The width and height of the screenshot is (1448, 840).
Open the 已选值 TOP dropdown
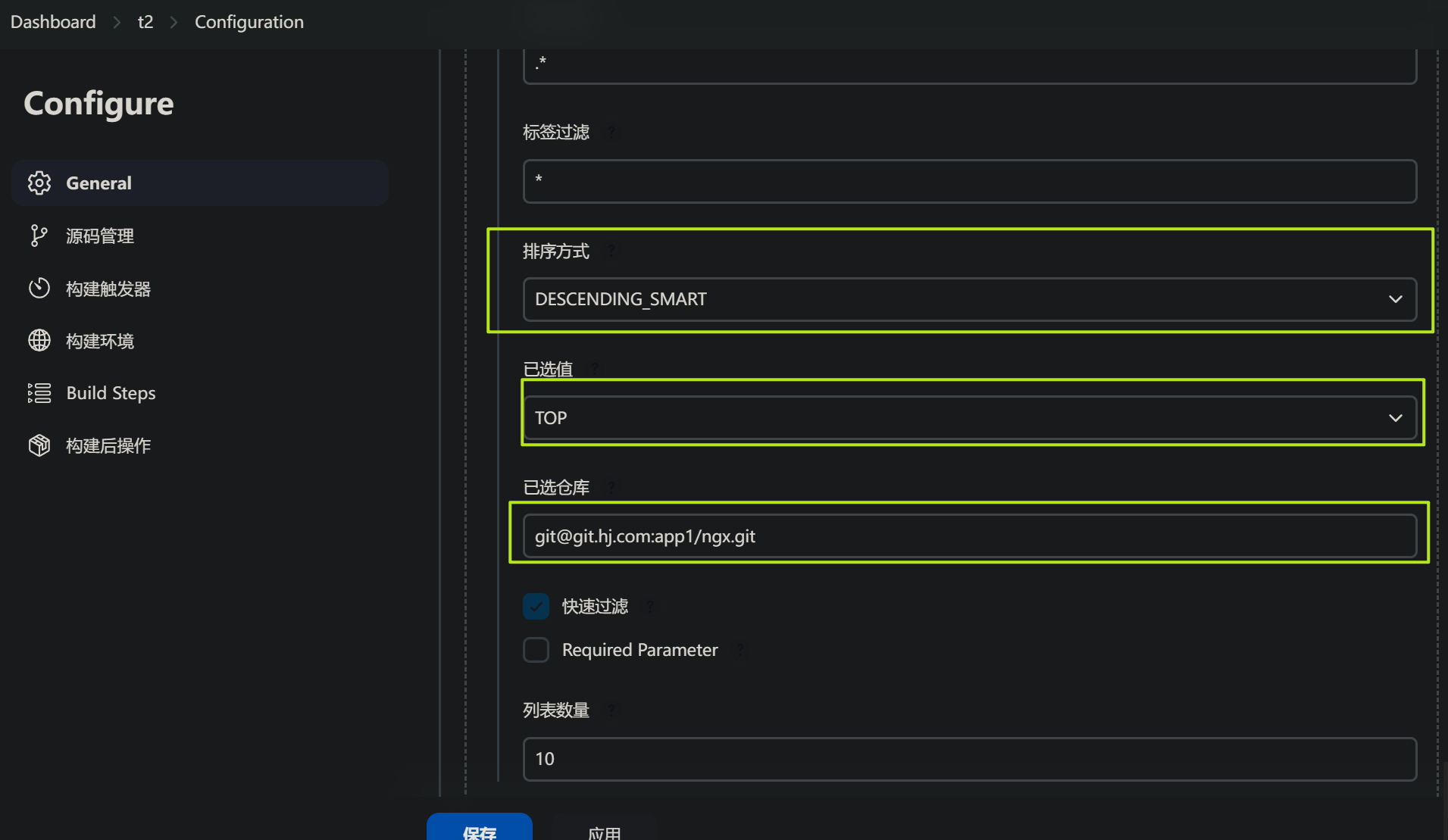pos(969,417)
